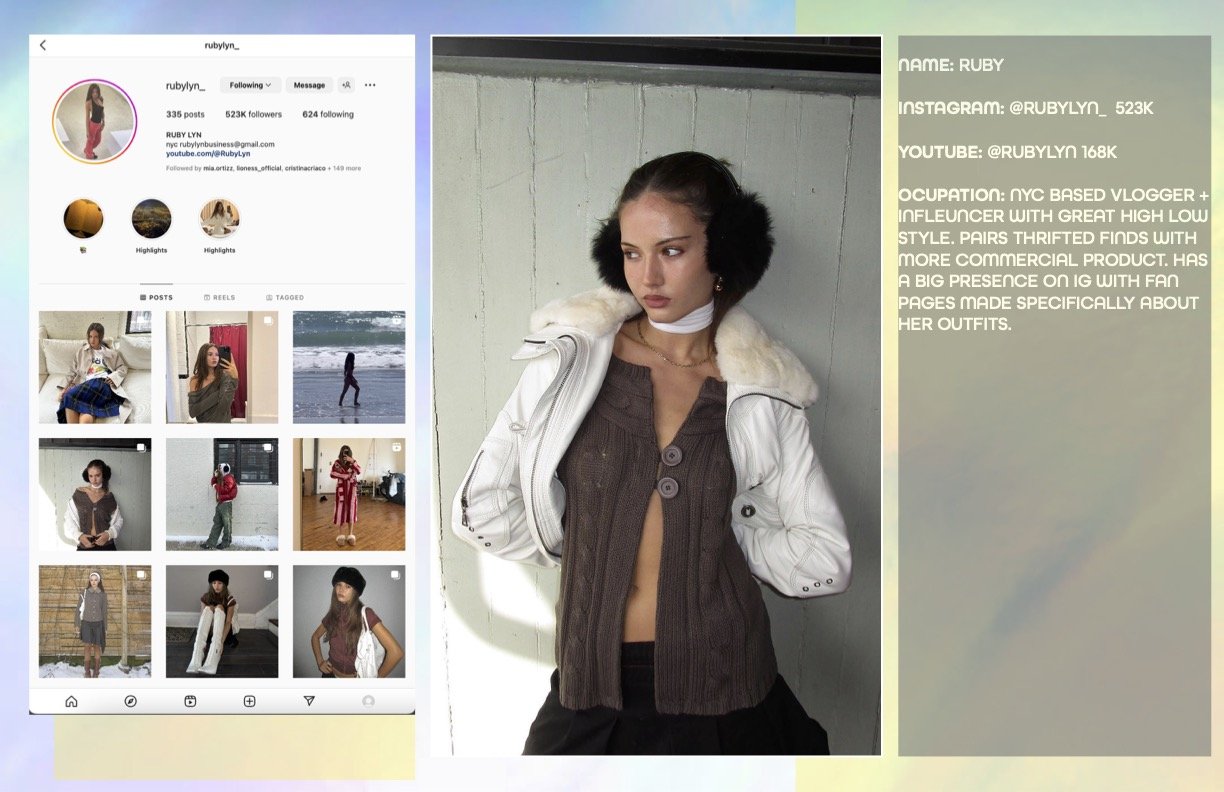Viewport: 1224px width, 792px height.
Task: Click the new post plus icon
Action: (249, 701)
